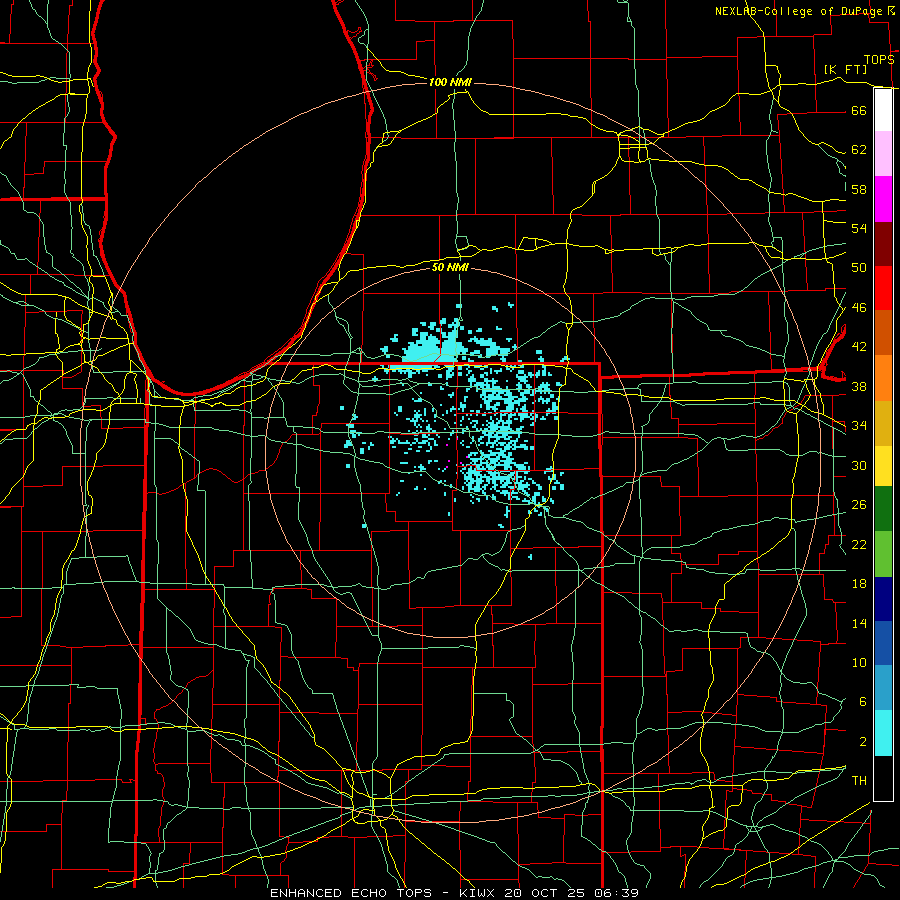This screenshot has width=900, height=900.
Task: Click the magenta swatch between 54 and 58
Action: pos(883,199)
